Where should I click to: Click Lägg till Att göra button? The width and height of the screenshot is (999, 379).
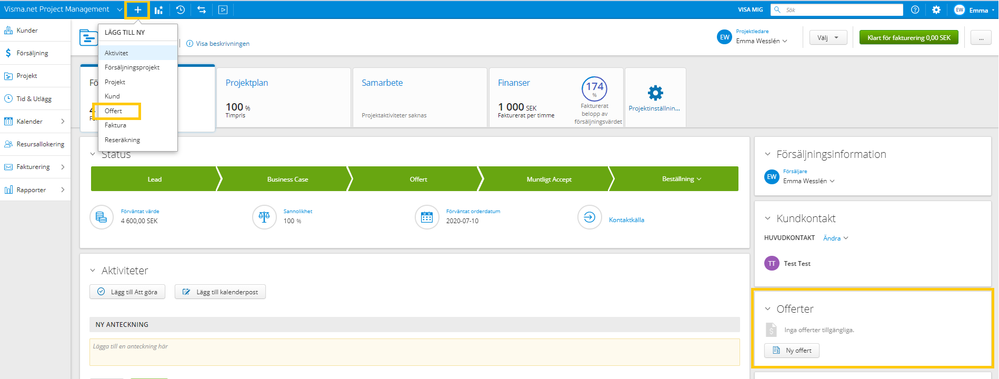[x=128, y=292]
